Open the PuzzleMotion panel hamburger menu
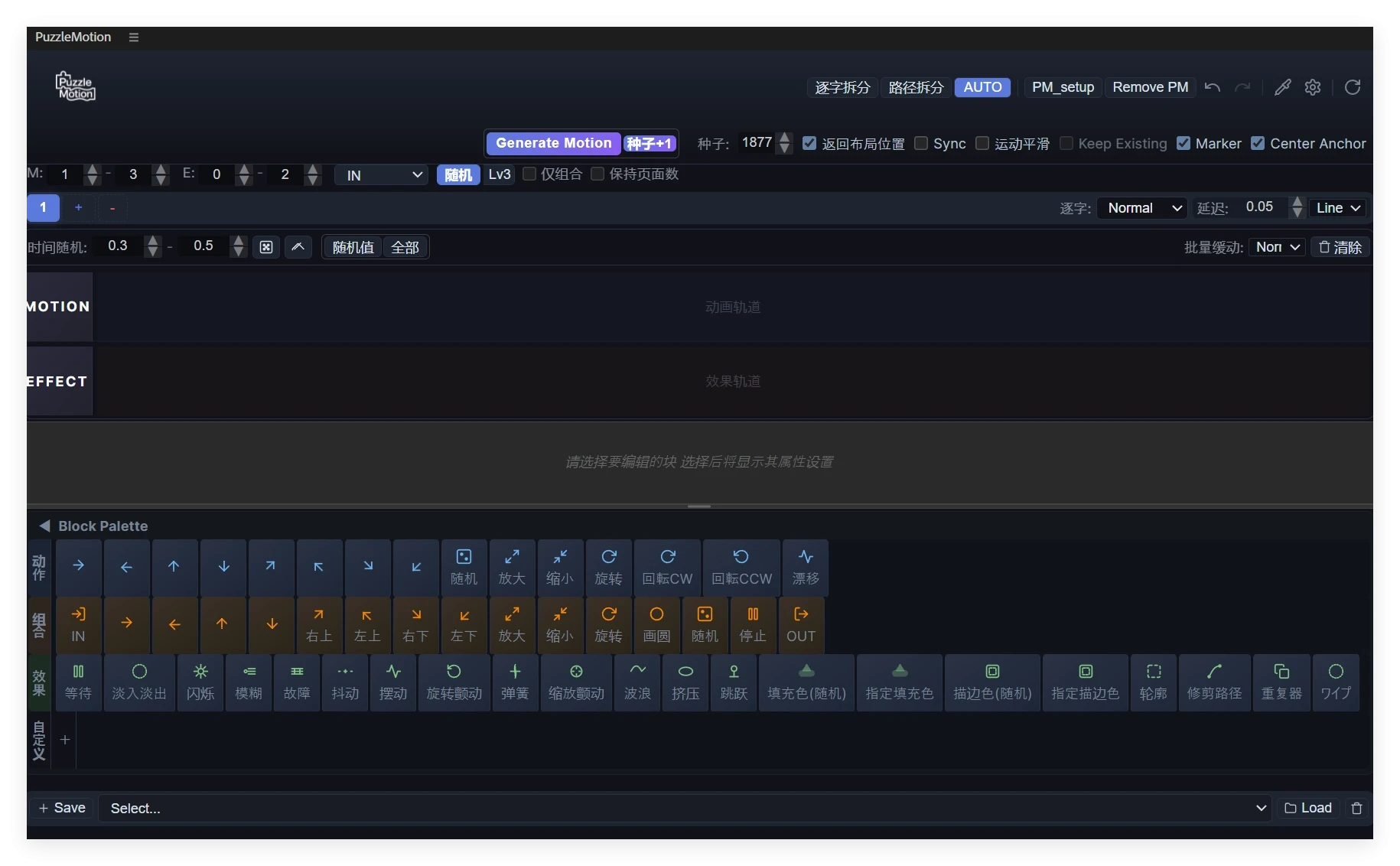This screenshot has height=866, width=1400. [134, 37]
